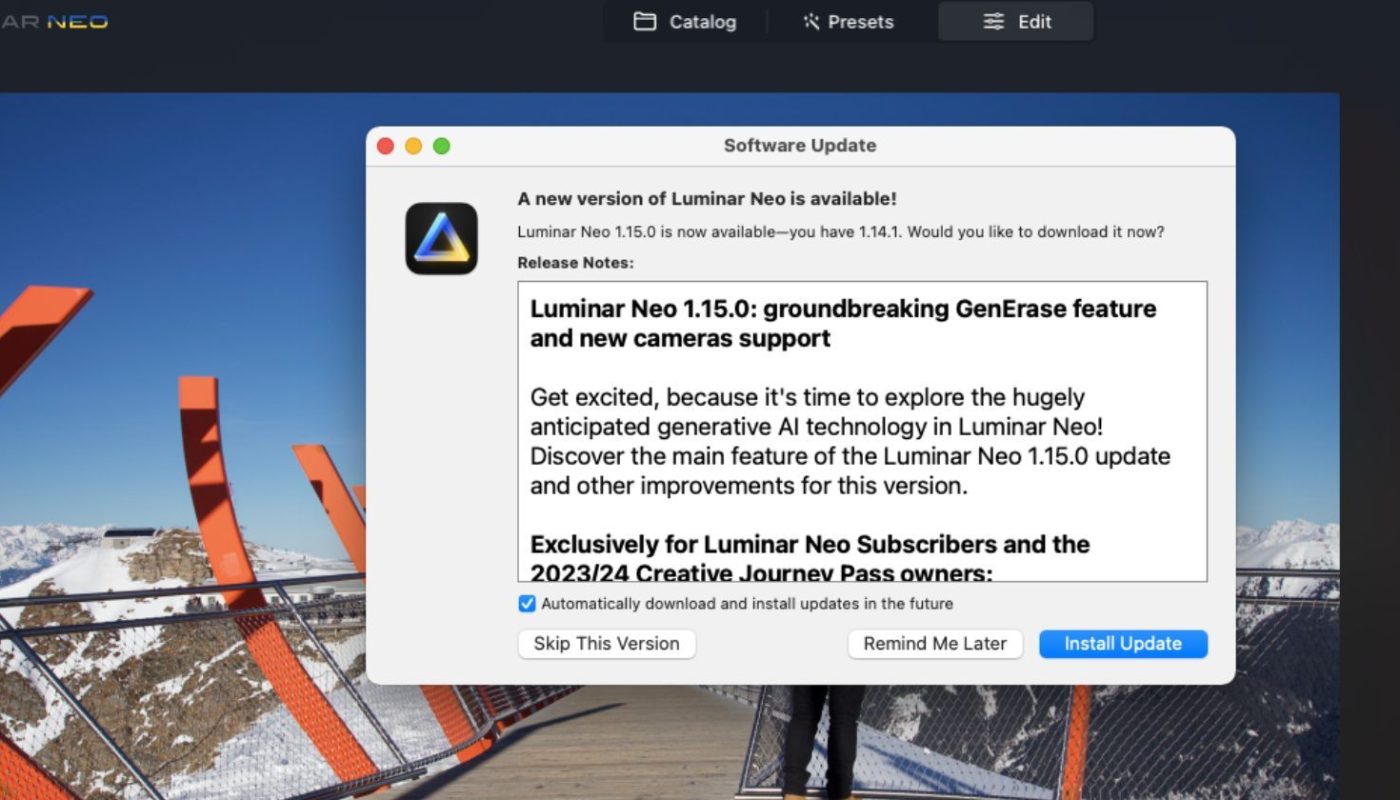This screenshot has height=800, width=1400.
Task: Click the Software Update title text
Action: (800, 145)
